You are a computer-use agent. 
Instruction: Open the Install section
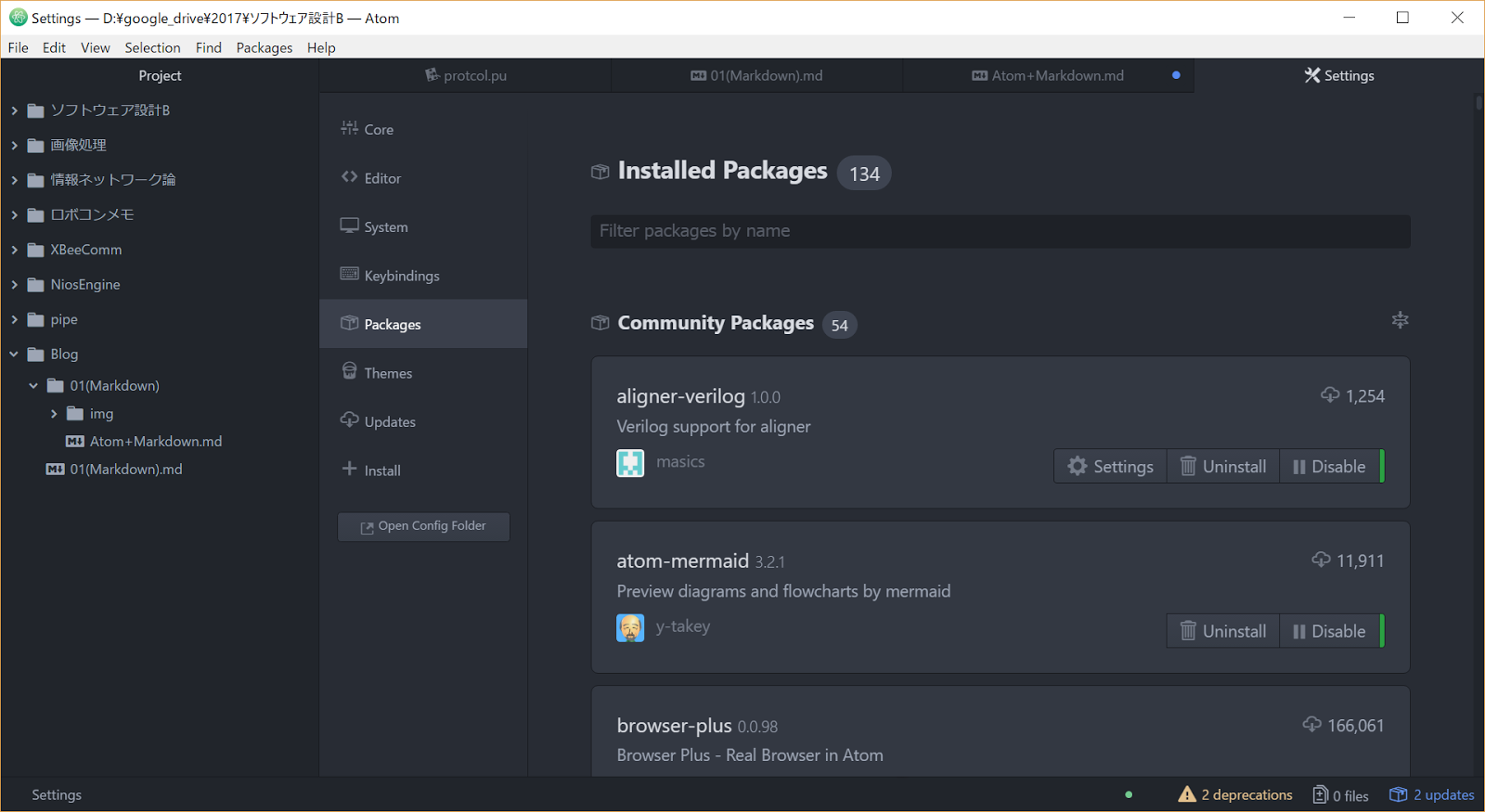coord(423,470)
